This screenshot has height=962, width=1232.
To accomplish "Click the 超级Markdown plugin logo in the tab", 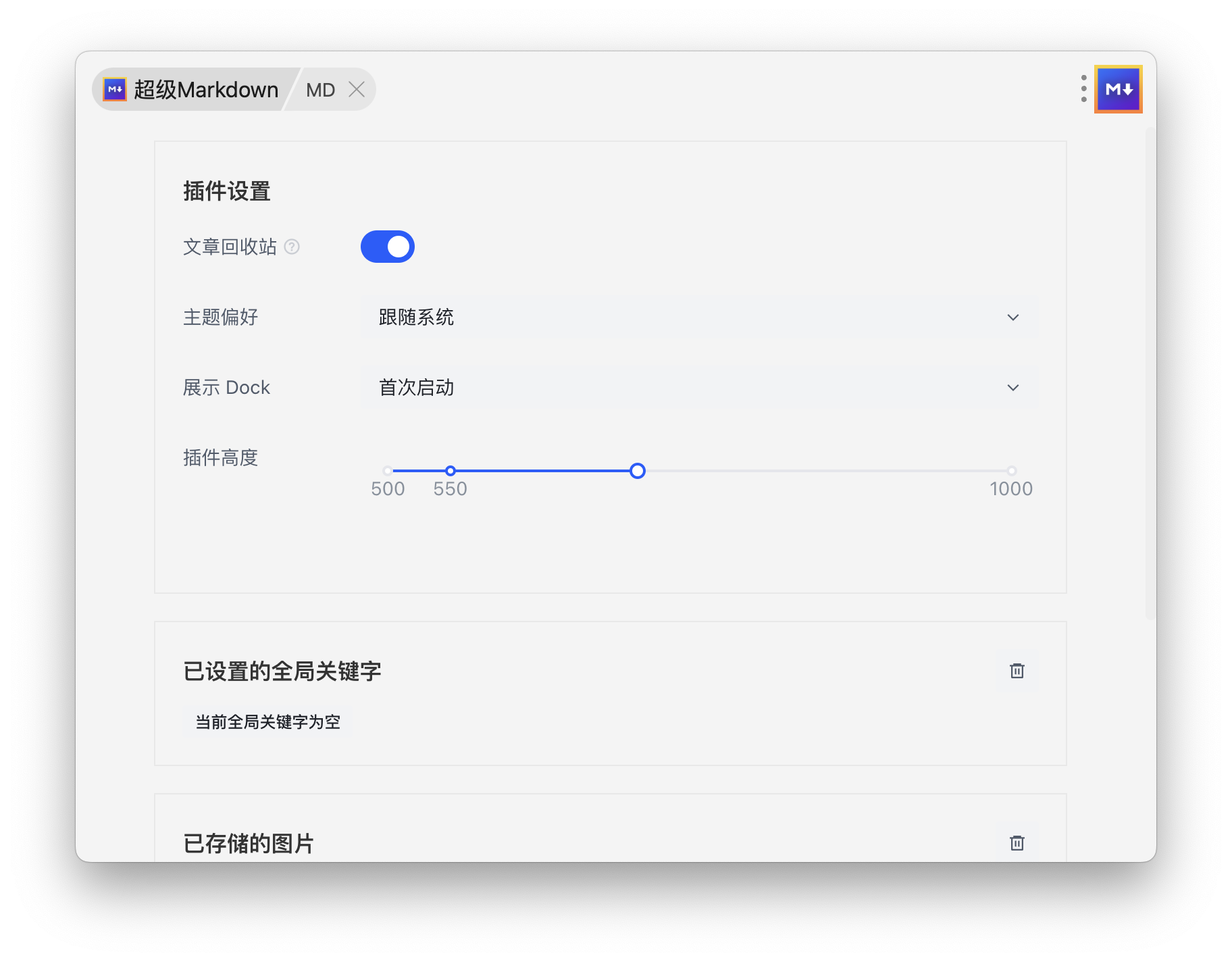I will [x=114, y=89].
